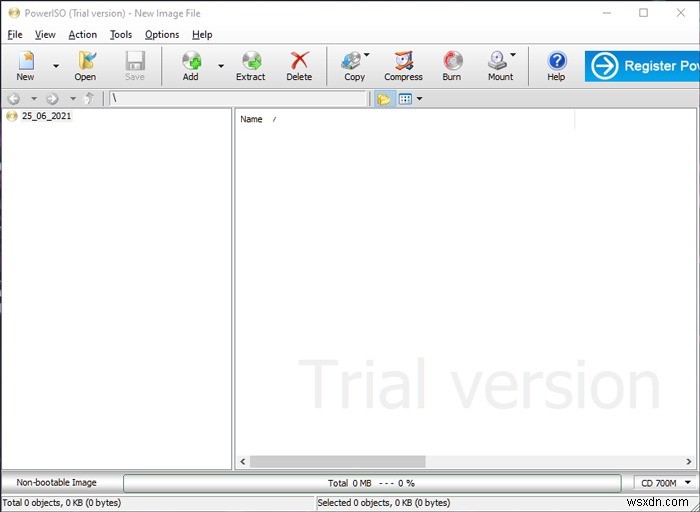This screenshot has height=512, width=700.
Task: Click the PowerISO title bar icon
Action: (14, 13)
